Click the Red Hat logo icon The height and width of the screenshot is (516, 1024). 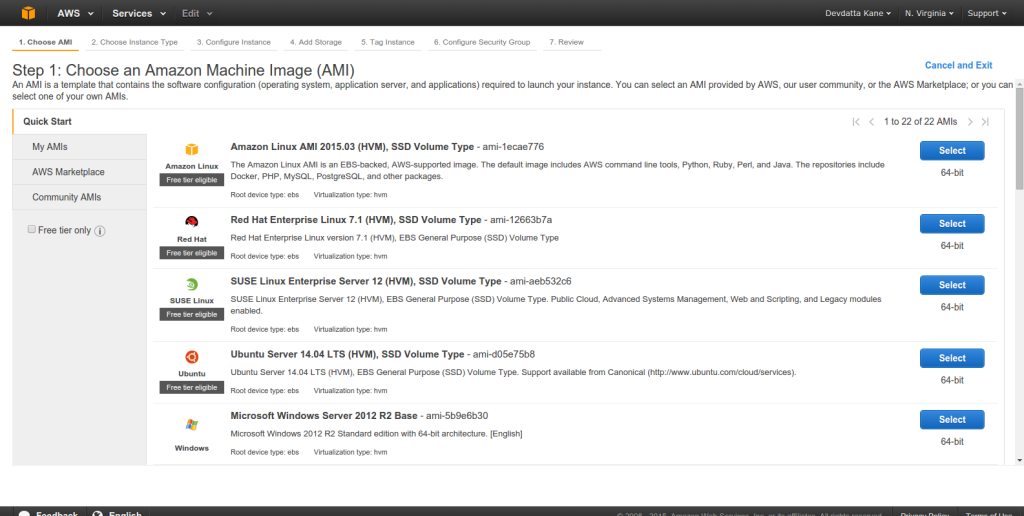tap(191, 222)
